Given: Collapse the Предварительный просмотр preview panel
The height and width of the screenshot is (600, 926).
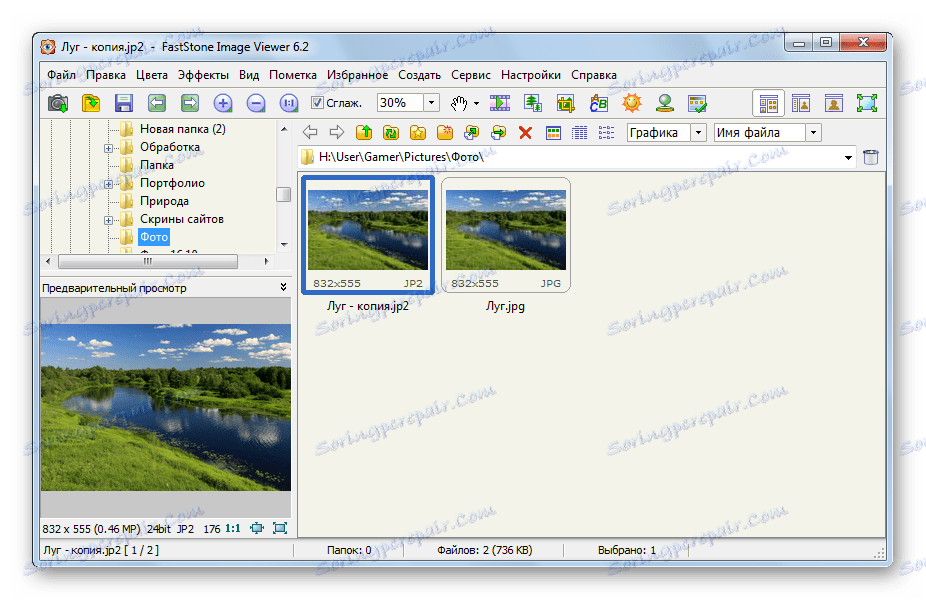Looking at the screenshot, I should tap(283, 288).
